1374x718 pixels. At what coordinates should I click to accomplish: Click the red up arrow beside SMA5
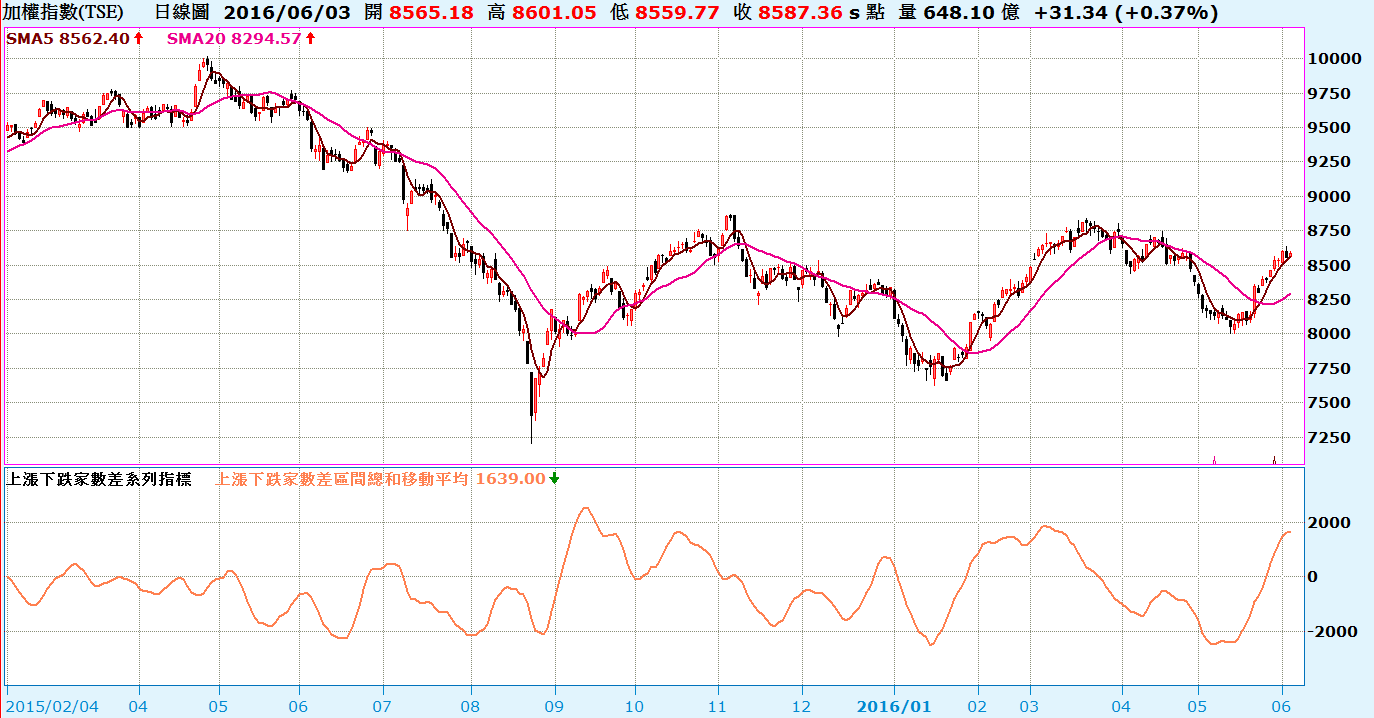138,38
